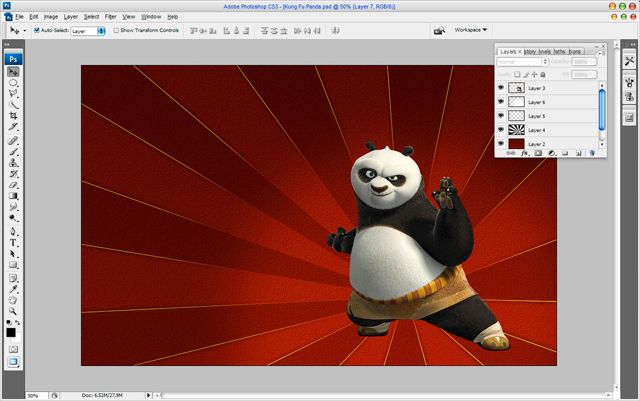
Task: Enable Show Transform Controls checkbox
Action: pos(116,30)
